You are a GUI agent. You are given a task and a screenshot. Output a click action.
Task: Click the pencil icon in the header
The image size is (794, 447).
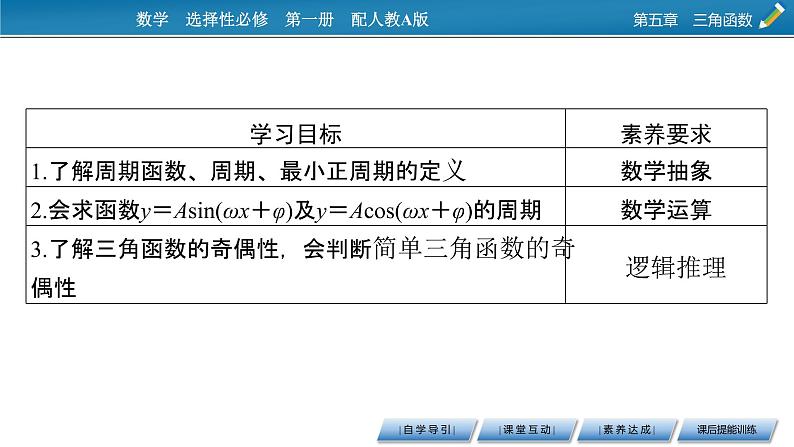[771, 17]
